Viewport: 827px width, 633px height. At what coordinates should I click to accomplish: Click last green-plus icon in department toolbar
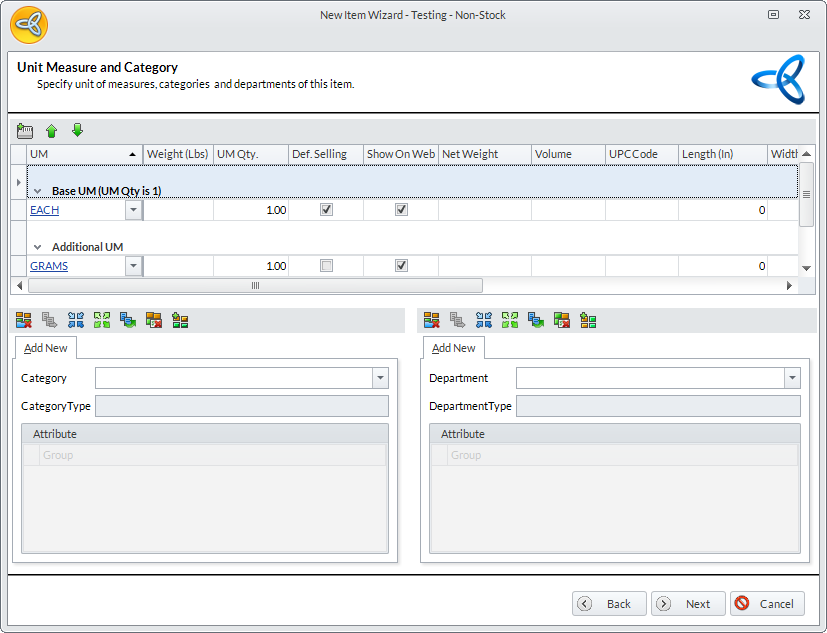click(x=588, y=320)
